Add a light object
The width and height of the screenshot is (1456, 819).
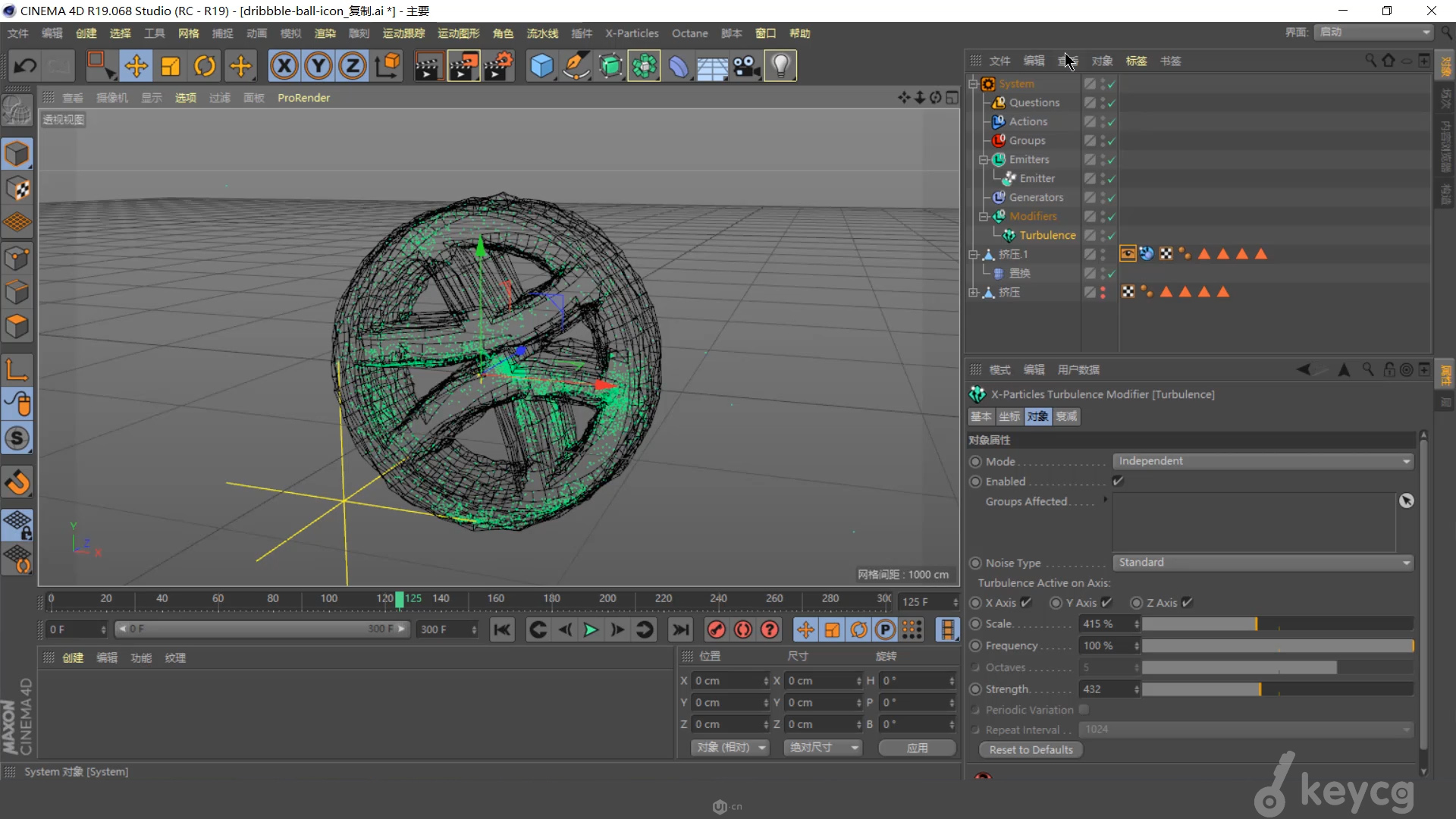click(x=780, y=66)
